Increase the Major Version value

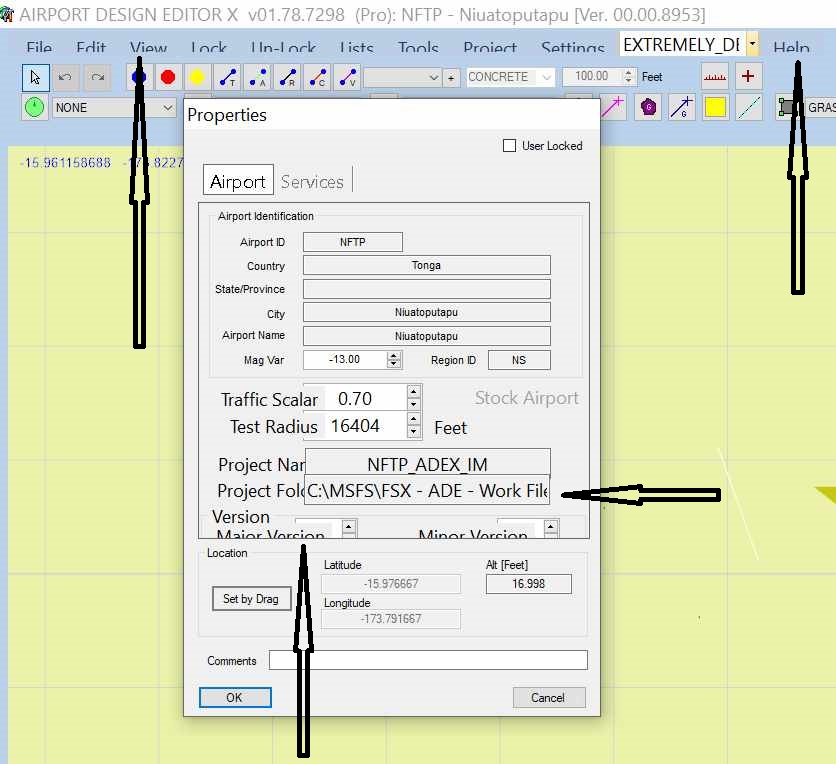click(x=349, y=527)
